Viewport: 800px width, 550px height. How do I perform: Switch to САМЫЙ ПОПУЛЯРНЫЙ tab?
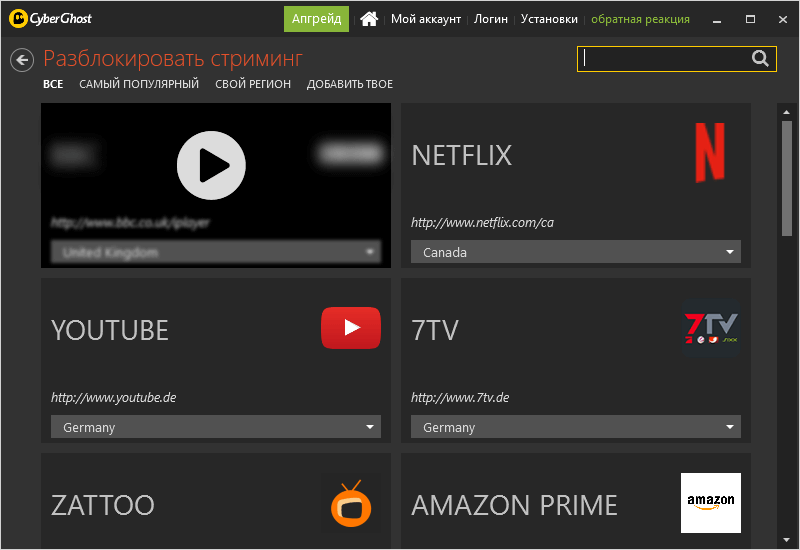pyautogui.click(x=139, y=84)
